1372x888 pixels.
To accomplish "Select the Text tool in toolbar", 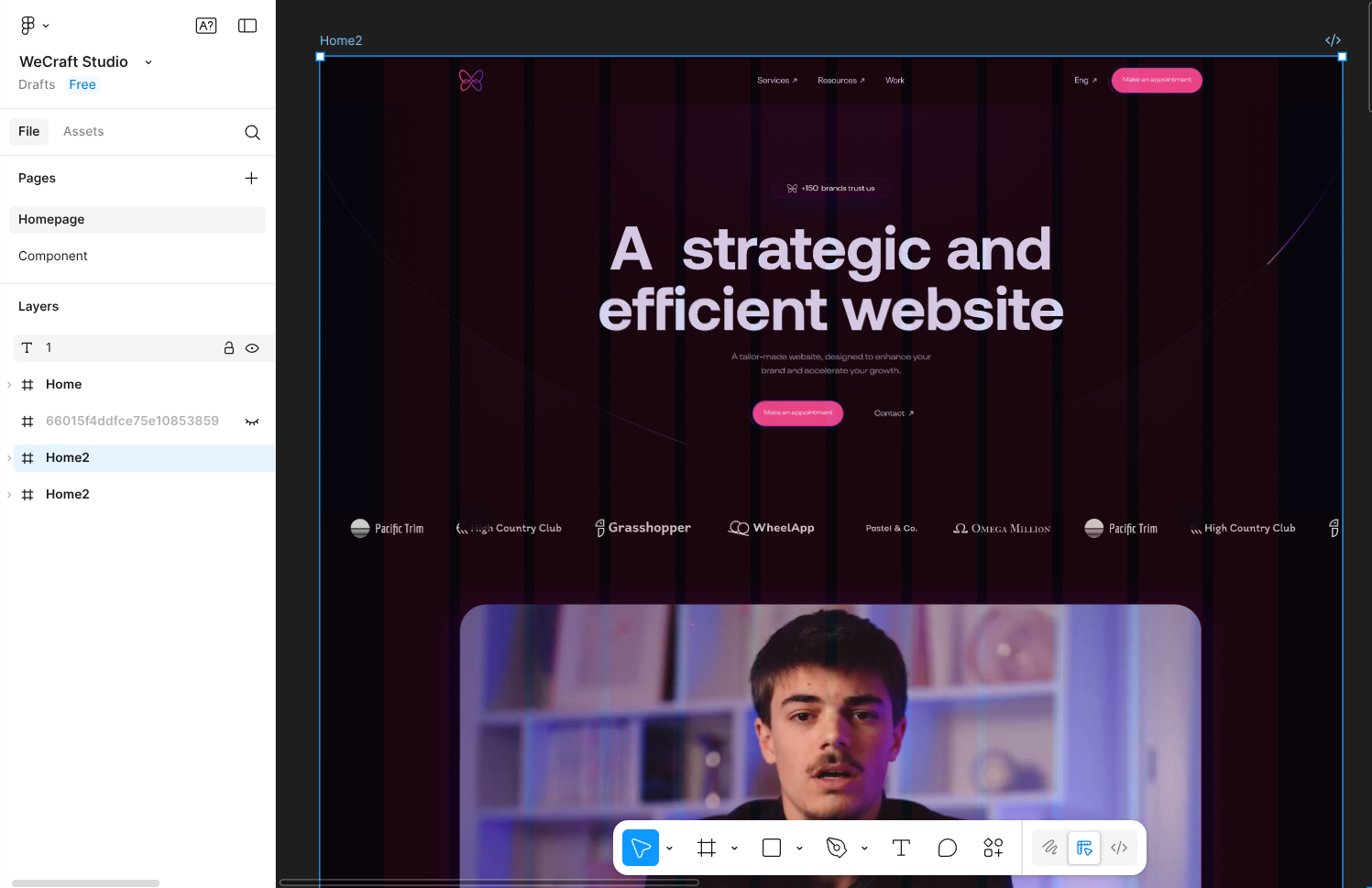I will (x=901, y=848).
